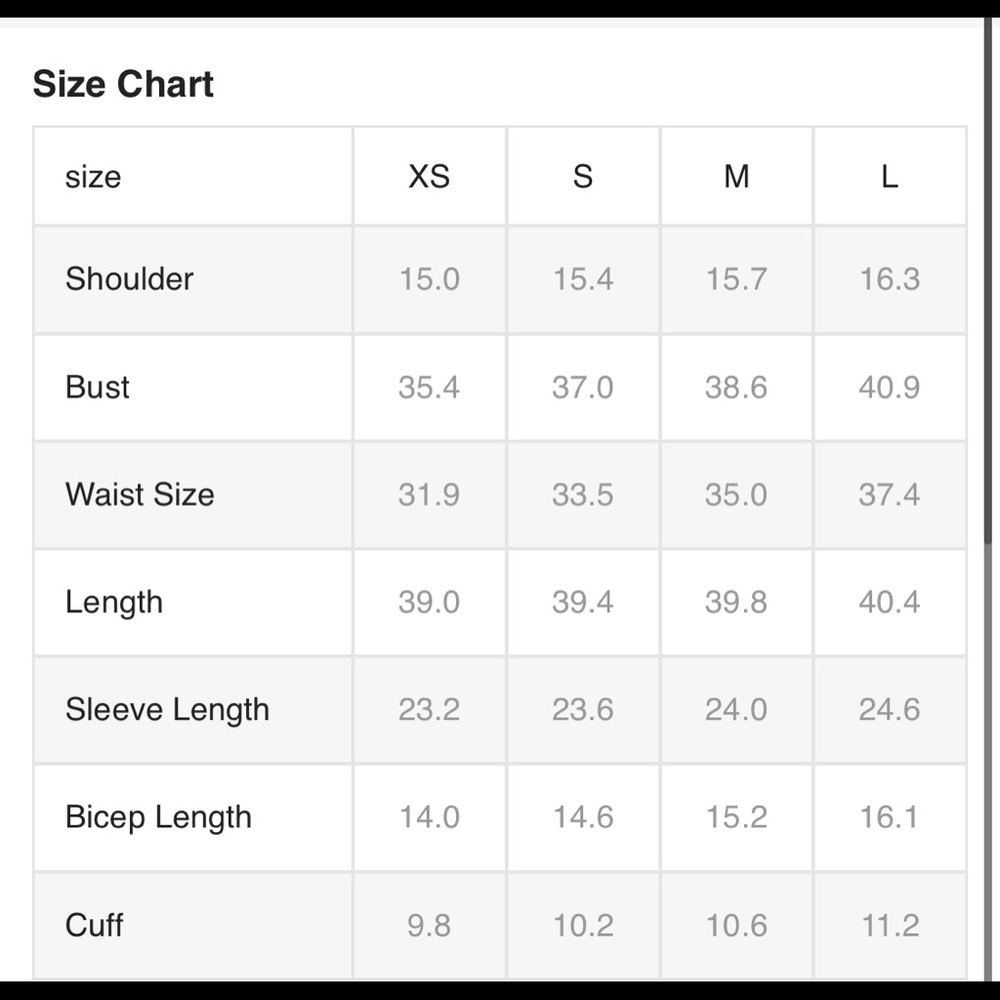Click the Waist Size row label
This screenshot has height=1000, width=1000.
pos(140,494)
